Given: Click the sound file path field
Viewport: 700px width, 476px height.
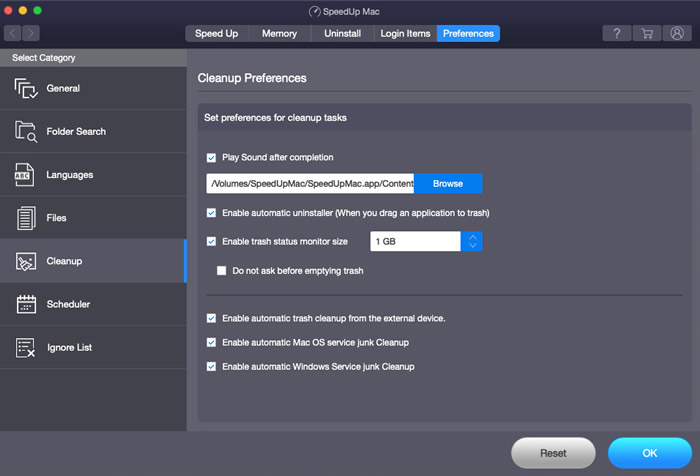Looking at the screenshot, I should (x=310, y=184).
